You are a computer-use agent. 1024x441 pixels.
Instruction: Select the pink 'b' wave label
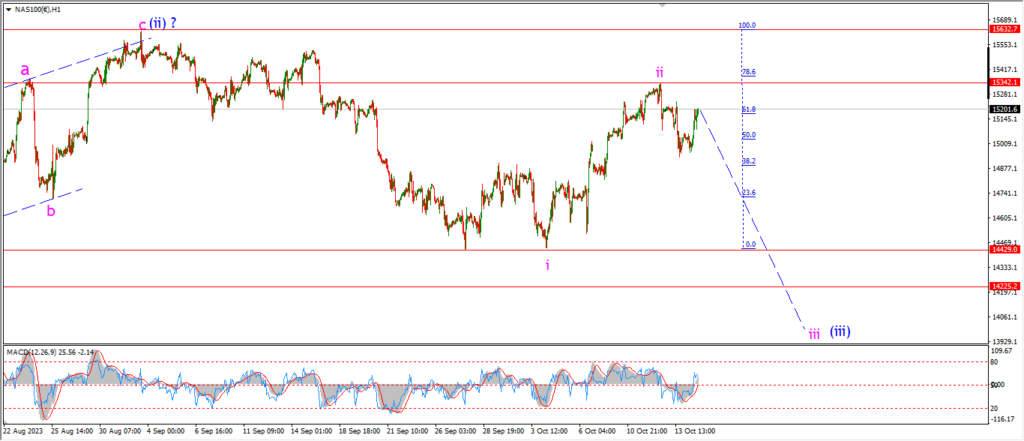click(x=51, y=210)
